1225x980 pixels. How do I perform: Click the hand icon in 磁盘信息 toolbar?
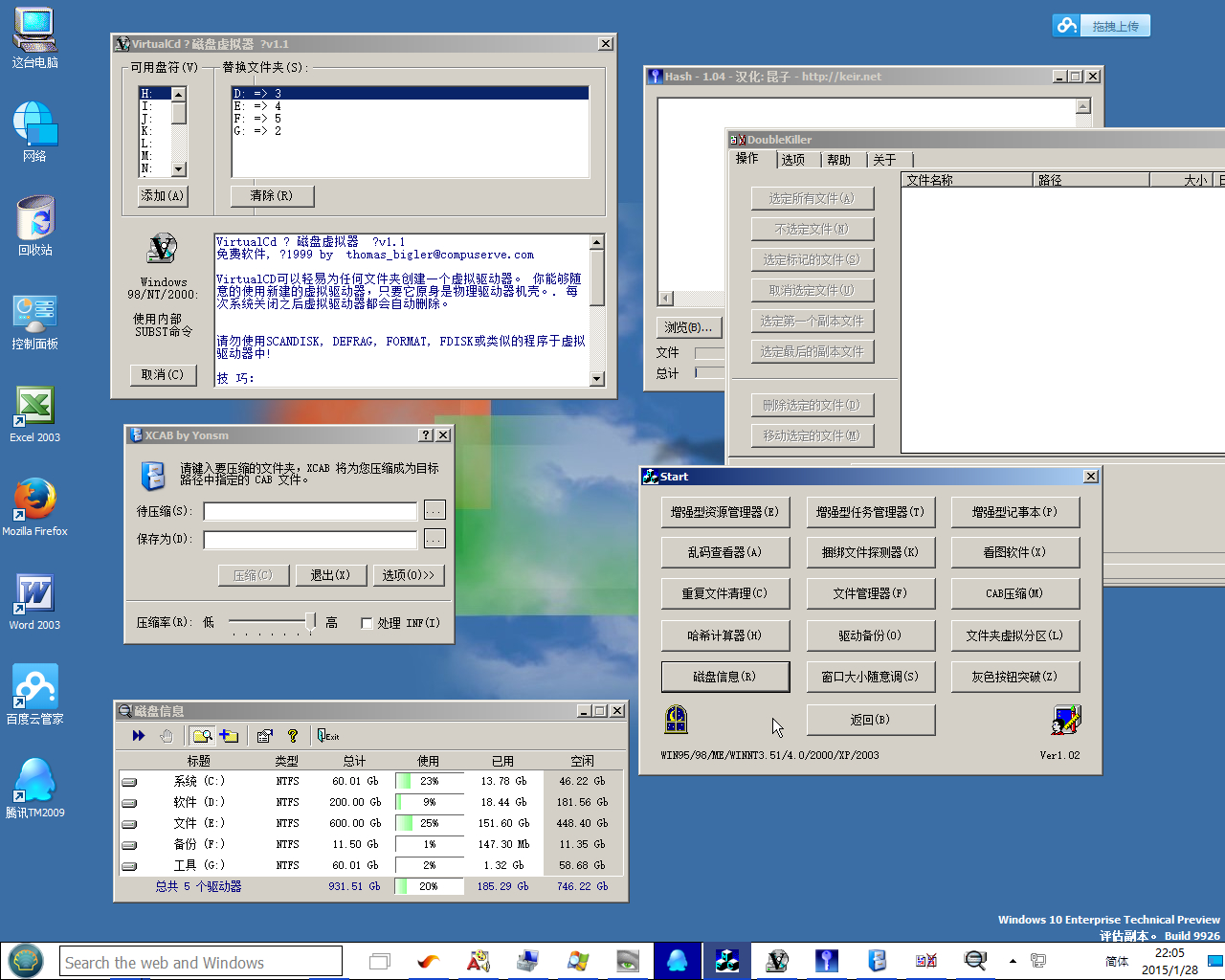click(x=167, y=736)
